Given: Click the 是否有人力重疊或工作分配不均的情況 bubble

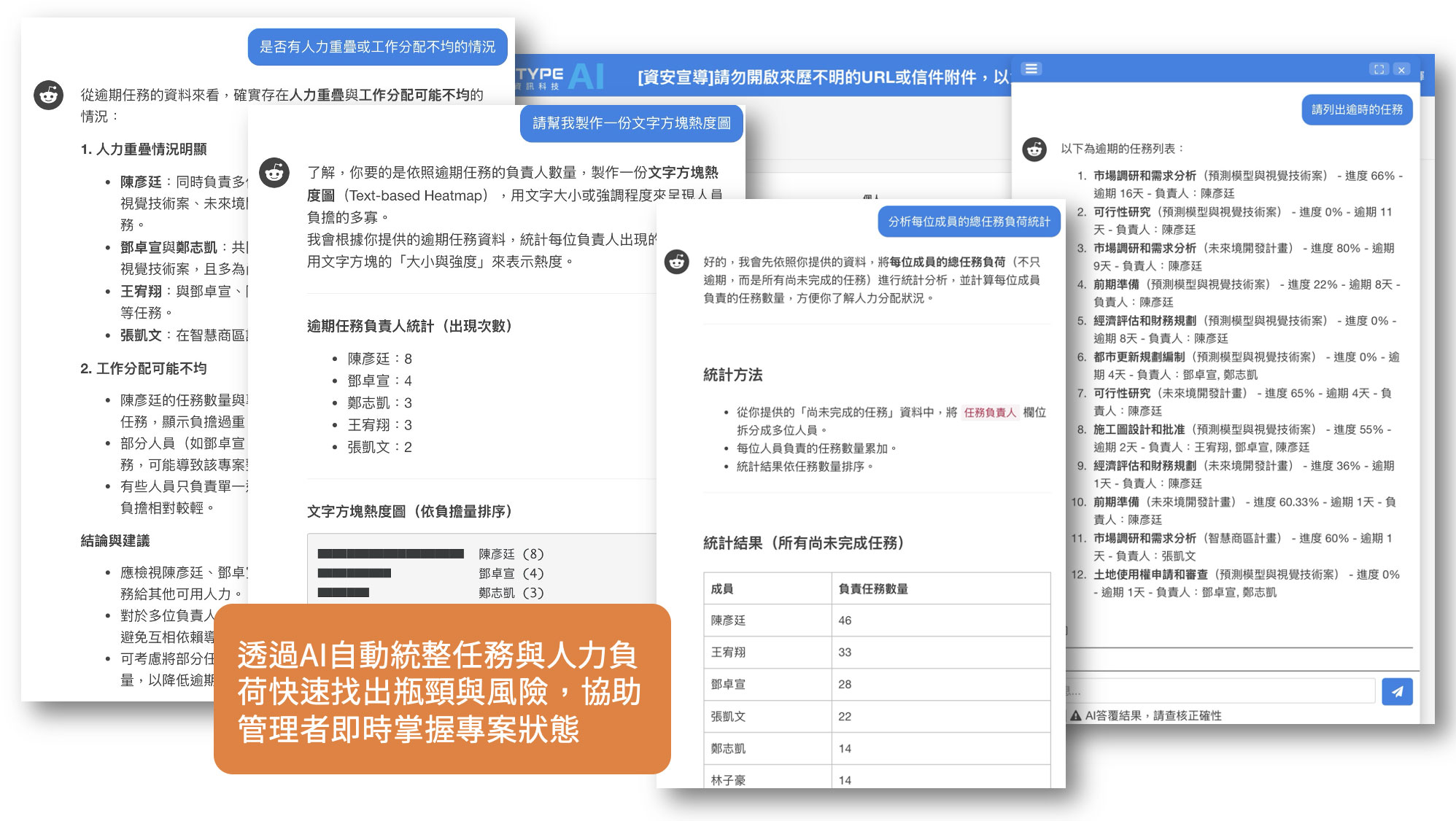Looking at the screenshot, I should point(377,47).
